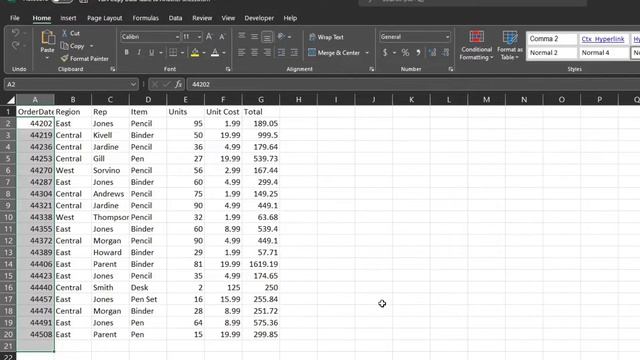Apply cell borders icon

pyautogui.click(x=173, y=53)
